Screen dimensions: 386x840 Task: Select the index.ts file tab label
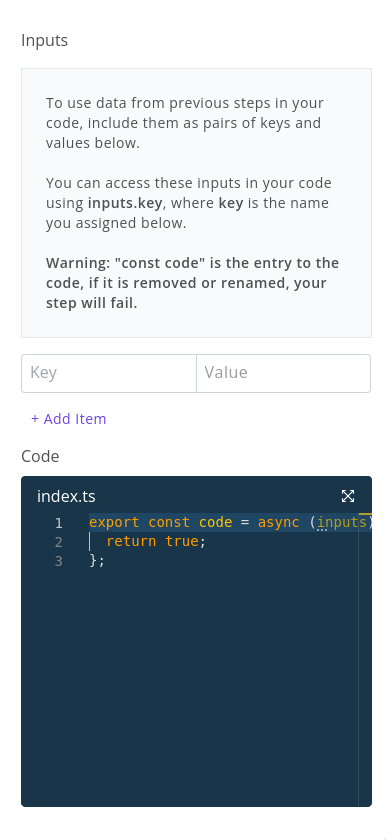coord(66,497)
